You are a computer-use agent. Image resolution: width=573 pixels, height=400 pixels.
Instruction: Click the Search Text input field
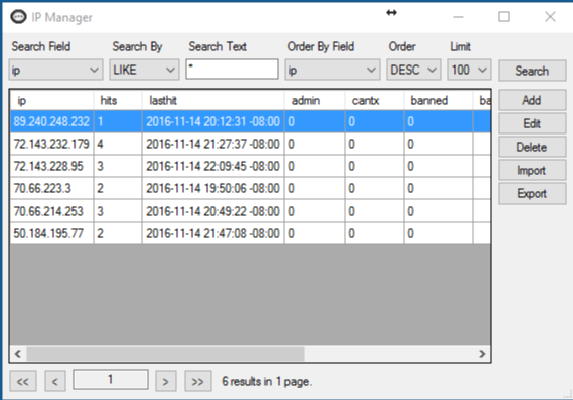[232, 69]
